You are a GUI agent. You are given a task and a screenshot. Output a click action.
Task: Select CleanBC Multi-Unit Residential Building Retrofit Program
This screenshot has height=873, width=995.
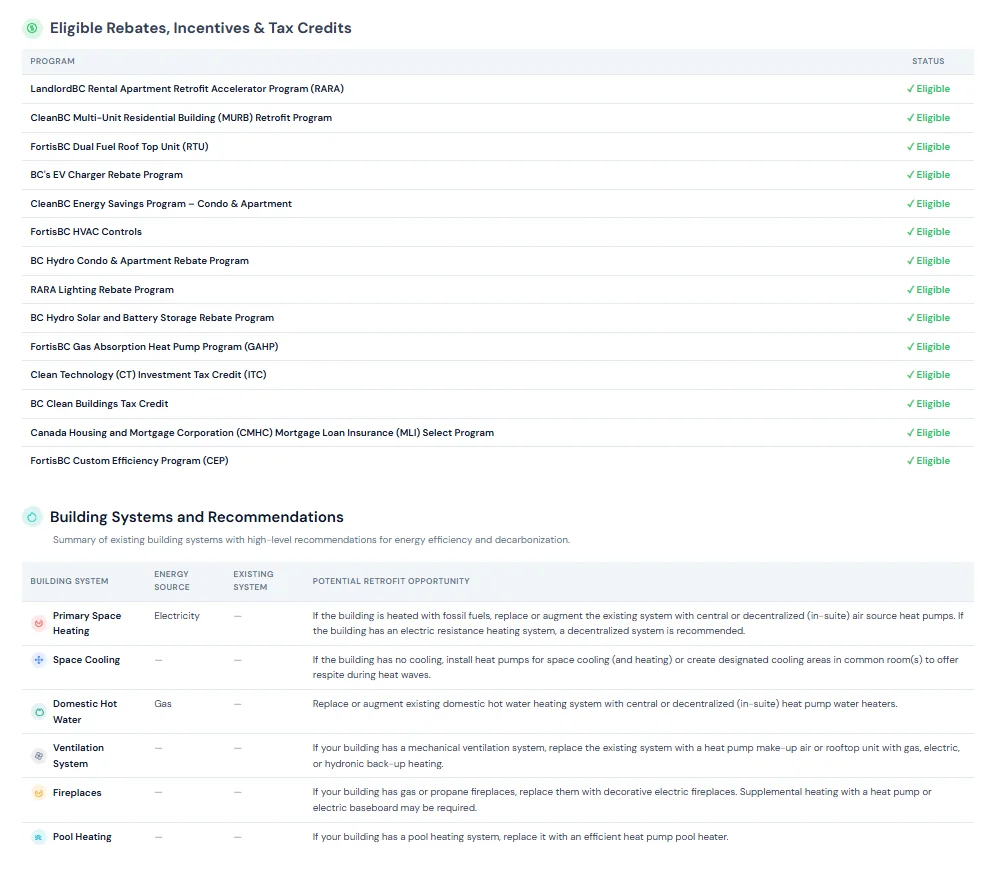pos(498,118)
